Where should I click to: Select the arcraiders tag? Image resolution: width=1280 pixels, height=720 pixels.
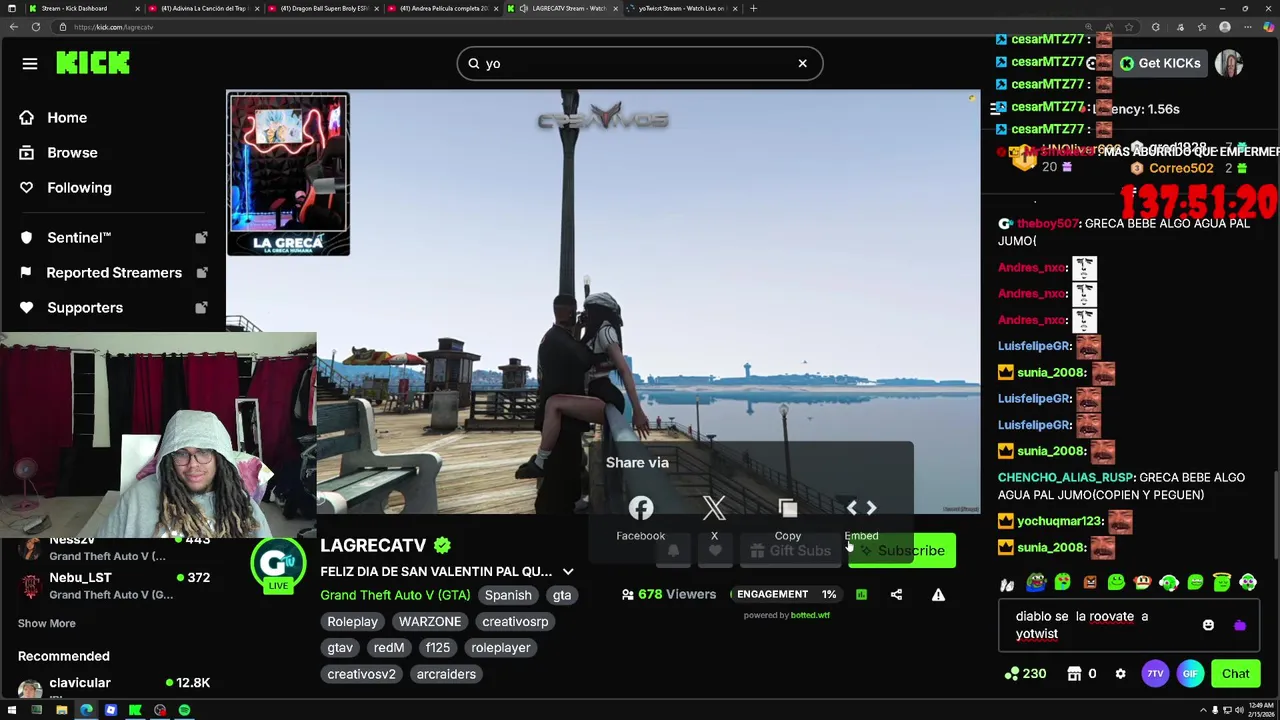click(x=446, y=674)
